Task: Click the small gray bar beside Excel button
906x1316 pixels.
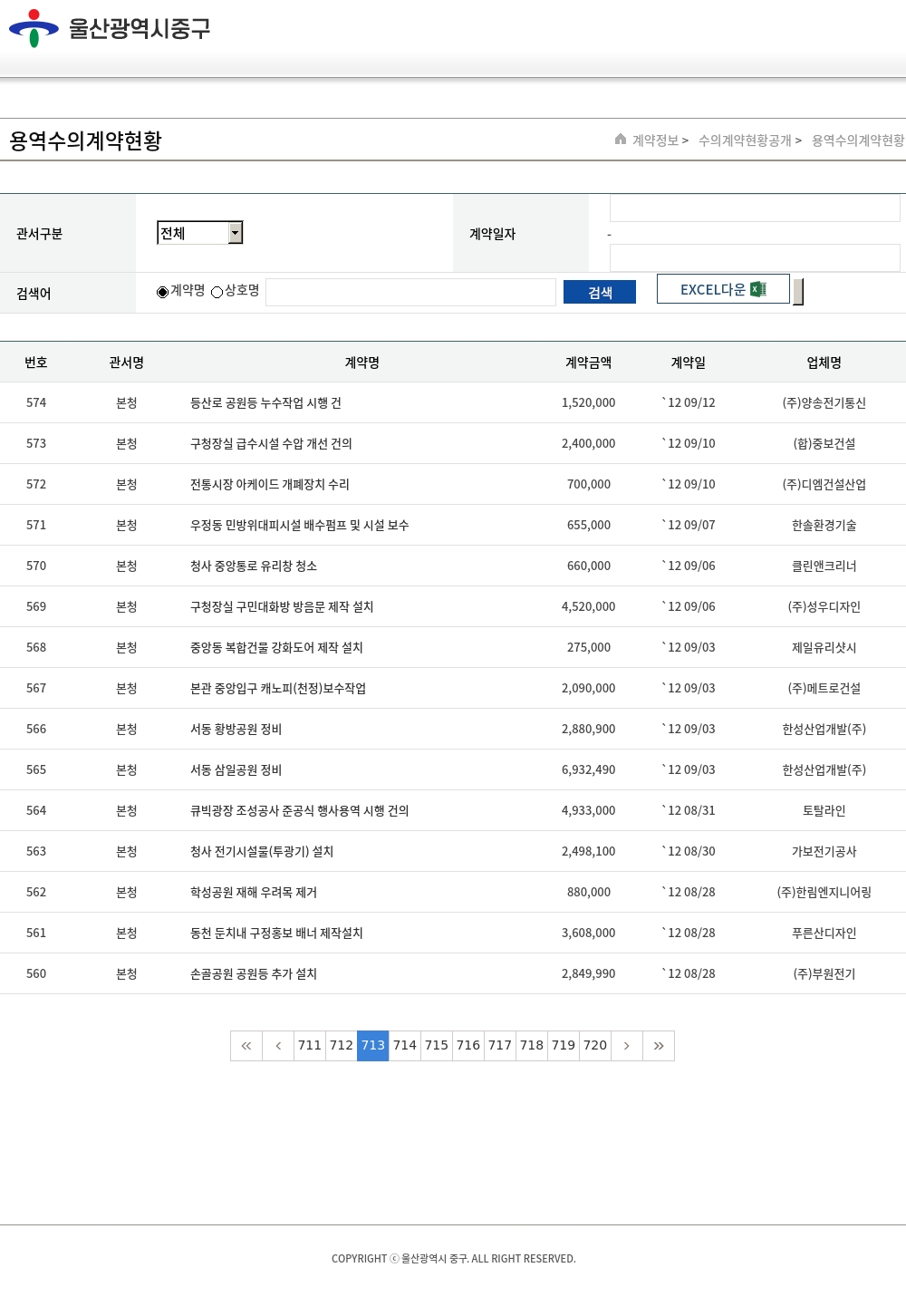Action: tap(798, 292)
